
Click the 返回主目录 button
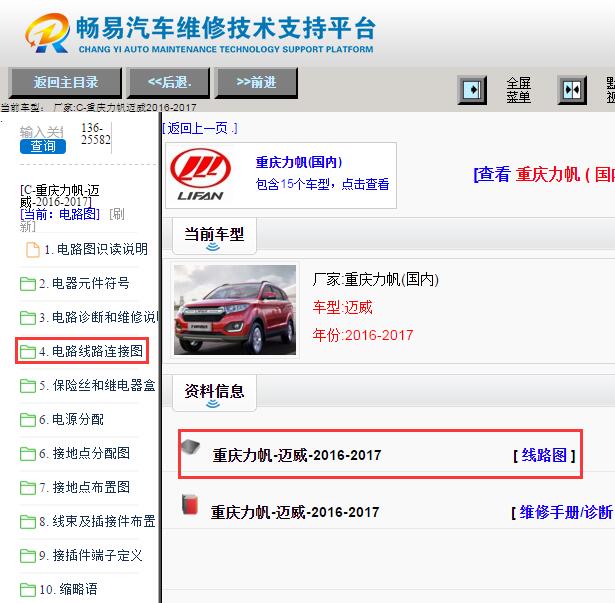(x=65, y=82)
